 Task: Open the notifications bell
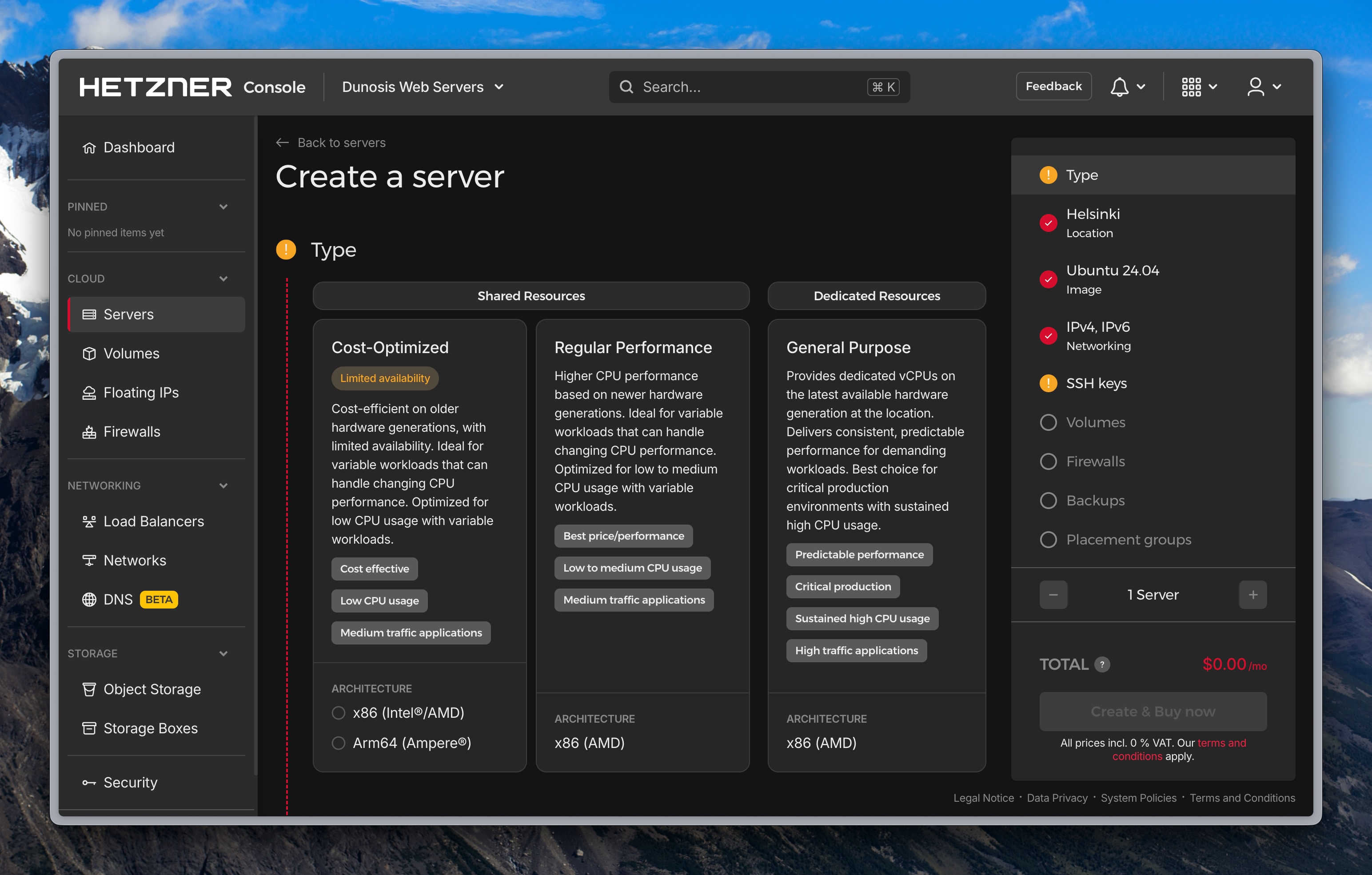(1119, 87)
